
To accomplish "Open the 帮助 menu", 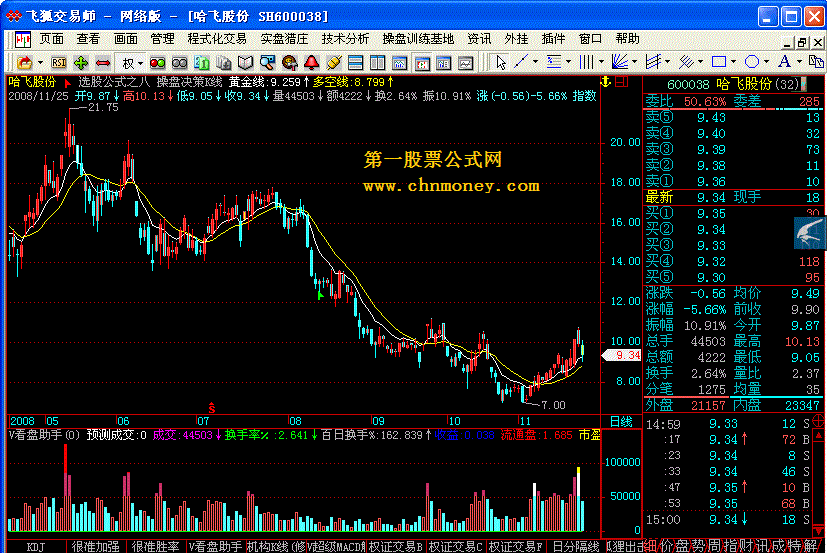I will coord(627,39).
